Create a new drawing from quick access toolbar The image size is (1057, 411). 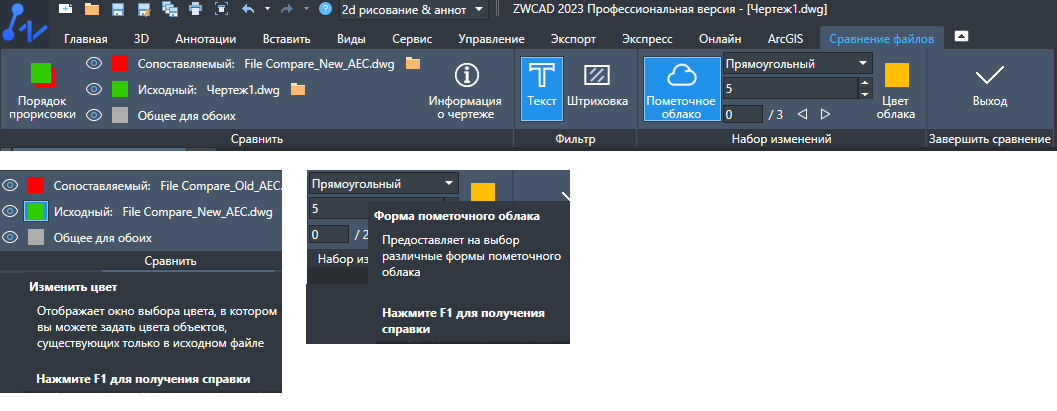point(65,9)
